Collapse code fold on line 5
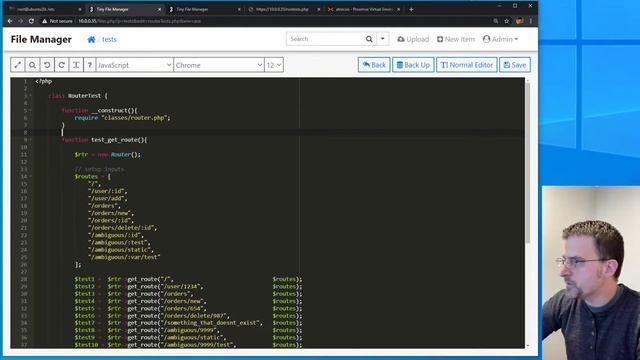Screen dimensions: 640x360 pos(30,111)
